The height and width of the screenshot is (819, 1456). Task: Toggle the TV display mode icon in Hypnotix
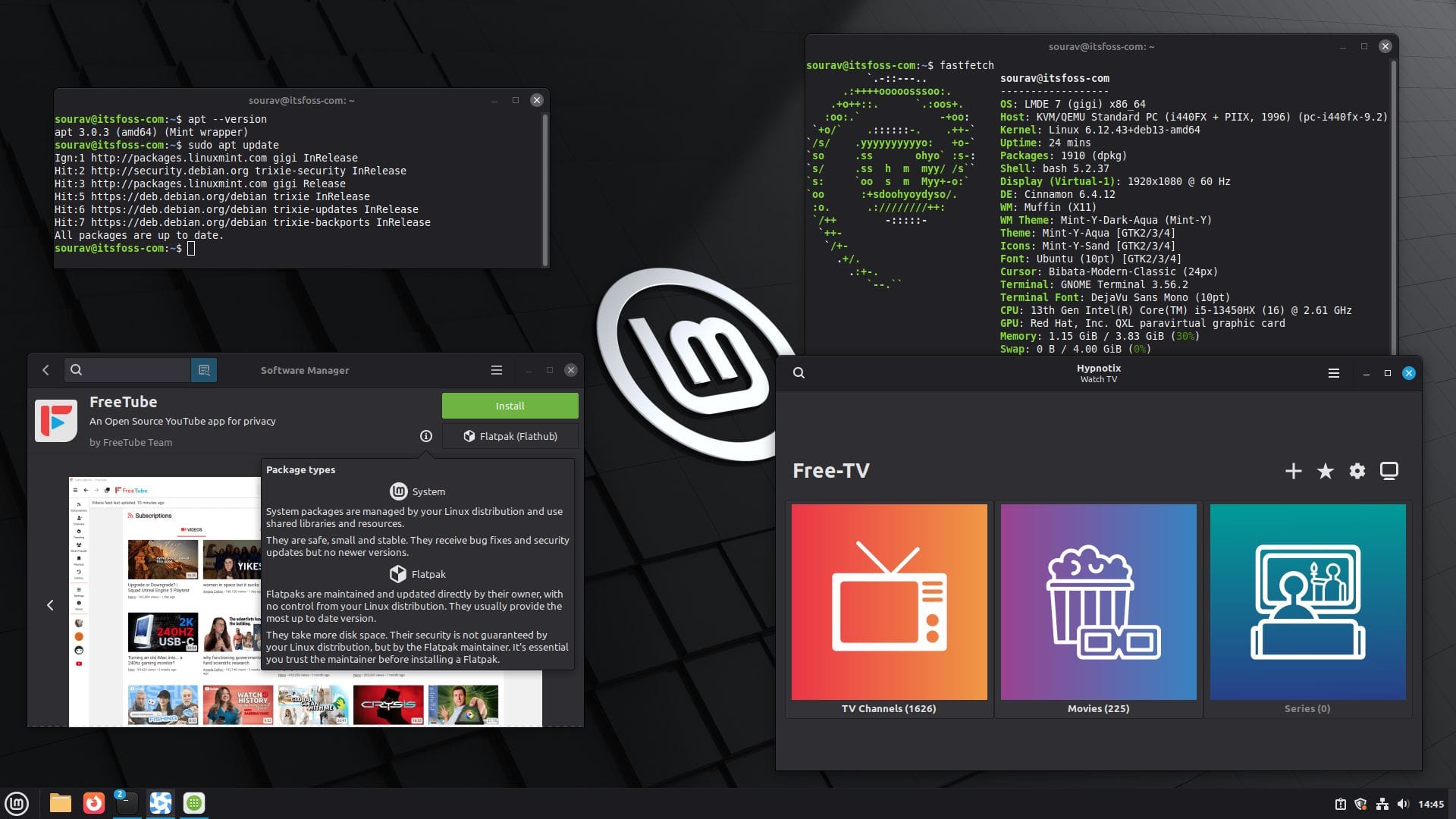(1390, 471)
